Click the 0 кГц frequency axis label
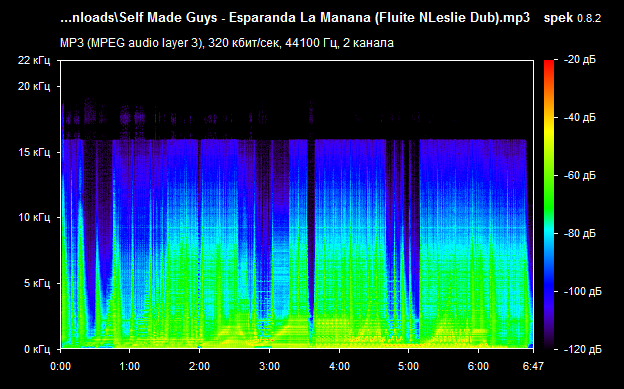 [x=37, y=349]
